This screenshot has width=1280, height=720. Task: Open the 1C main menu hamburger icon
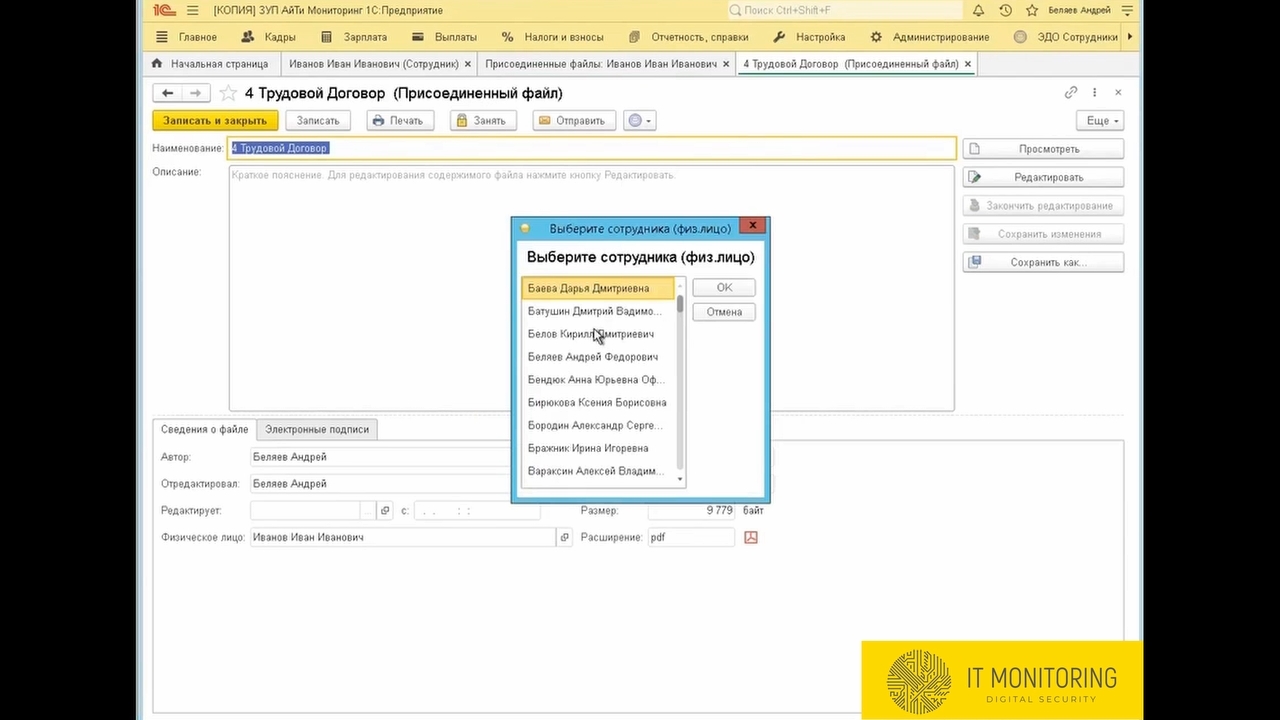192,10
